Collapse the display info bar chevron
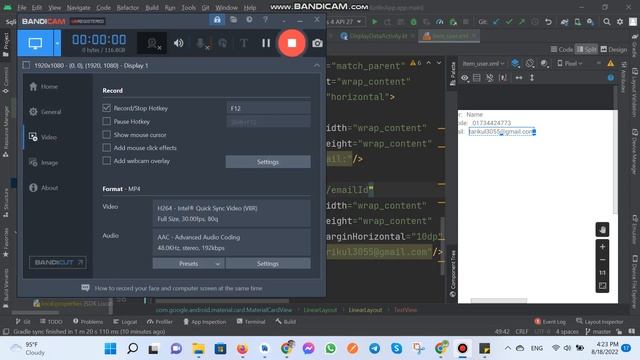Screen dimensions: 640x360 click(x=317, y=65)
